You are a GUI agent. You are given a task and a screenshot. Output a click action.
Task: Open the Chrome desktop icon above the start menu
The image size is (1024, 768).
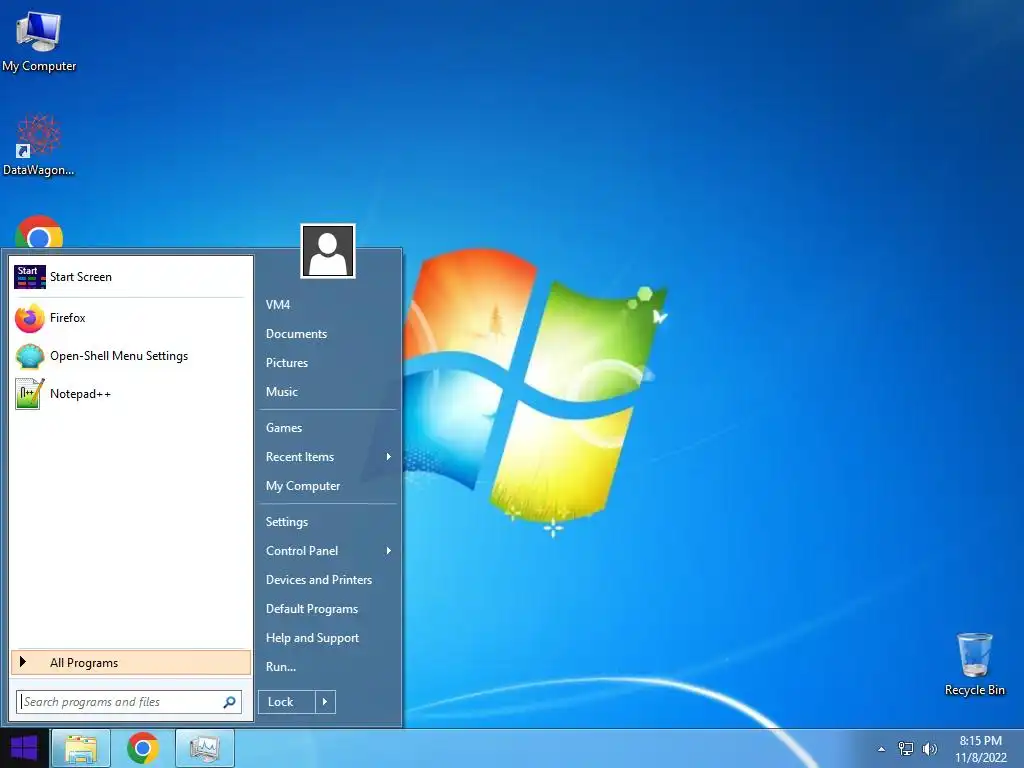tap(39, 232)
